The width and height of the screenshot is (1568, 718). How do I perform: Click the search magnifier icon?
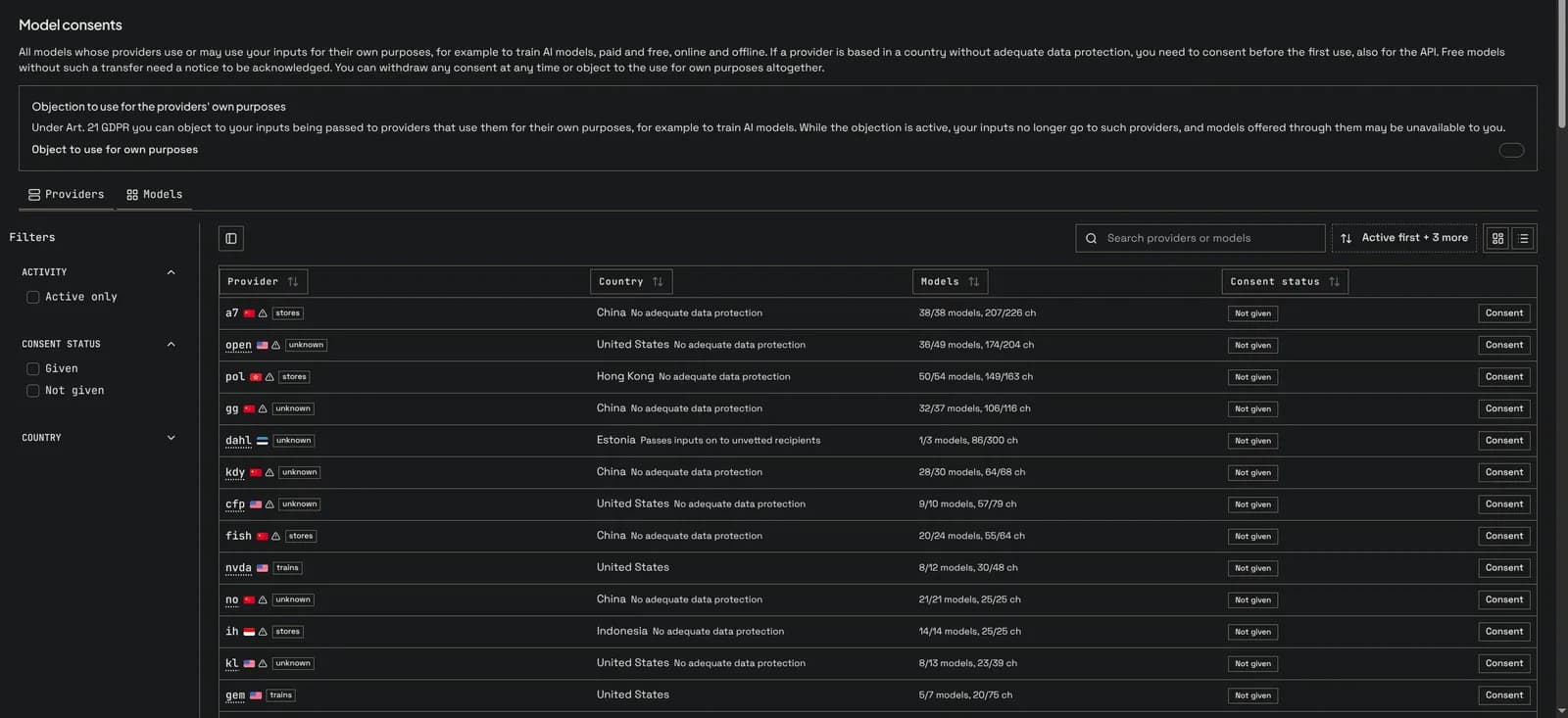(x=1091, y=238)
